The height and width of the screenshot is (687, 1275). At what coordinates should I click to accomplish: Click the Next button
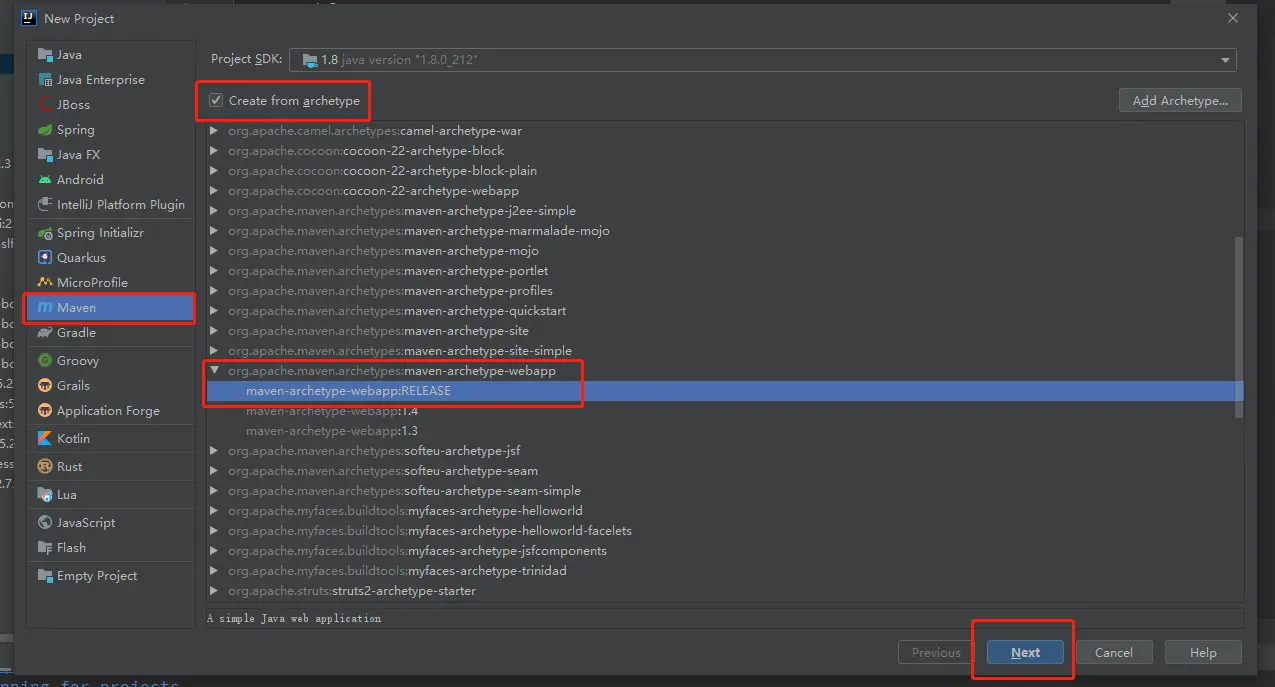point(1025,652)
